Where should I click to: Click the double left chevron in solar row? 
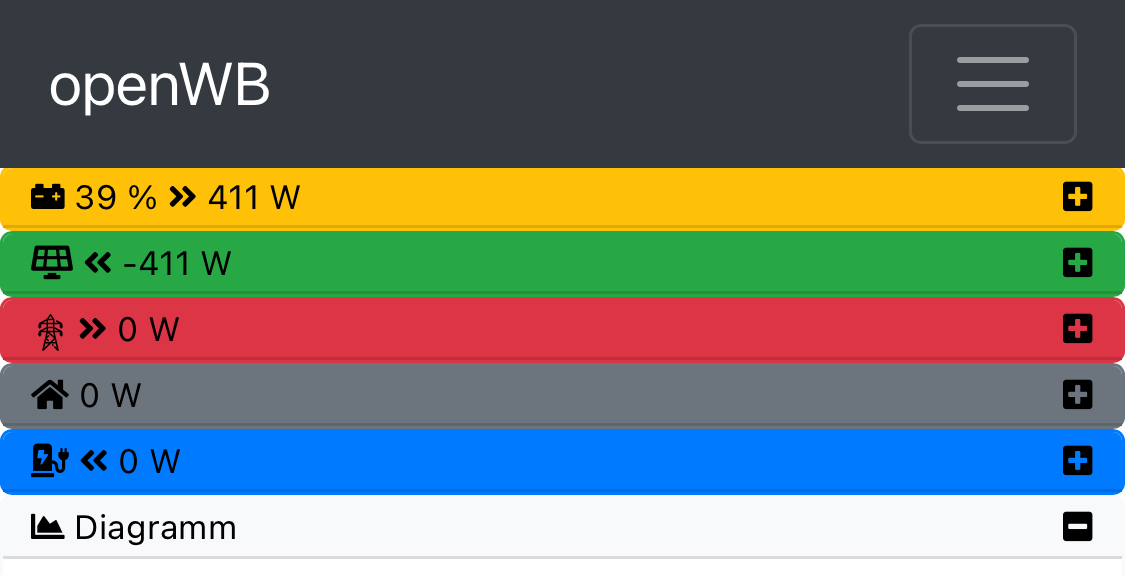coord(97,263)
